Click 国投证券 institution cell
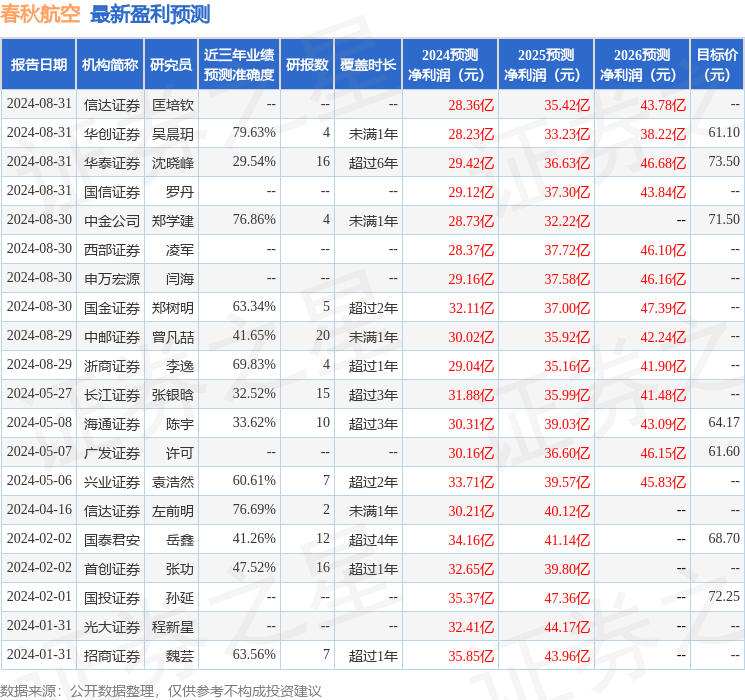This screenshot has height=700, width=745. 112,598
